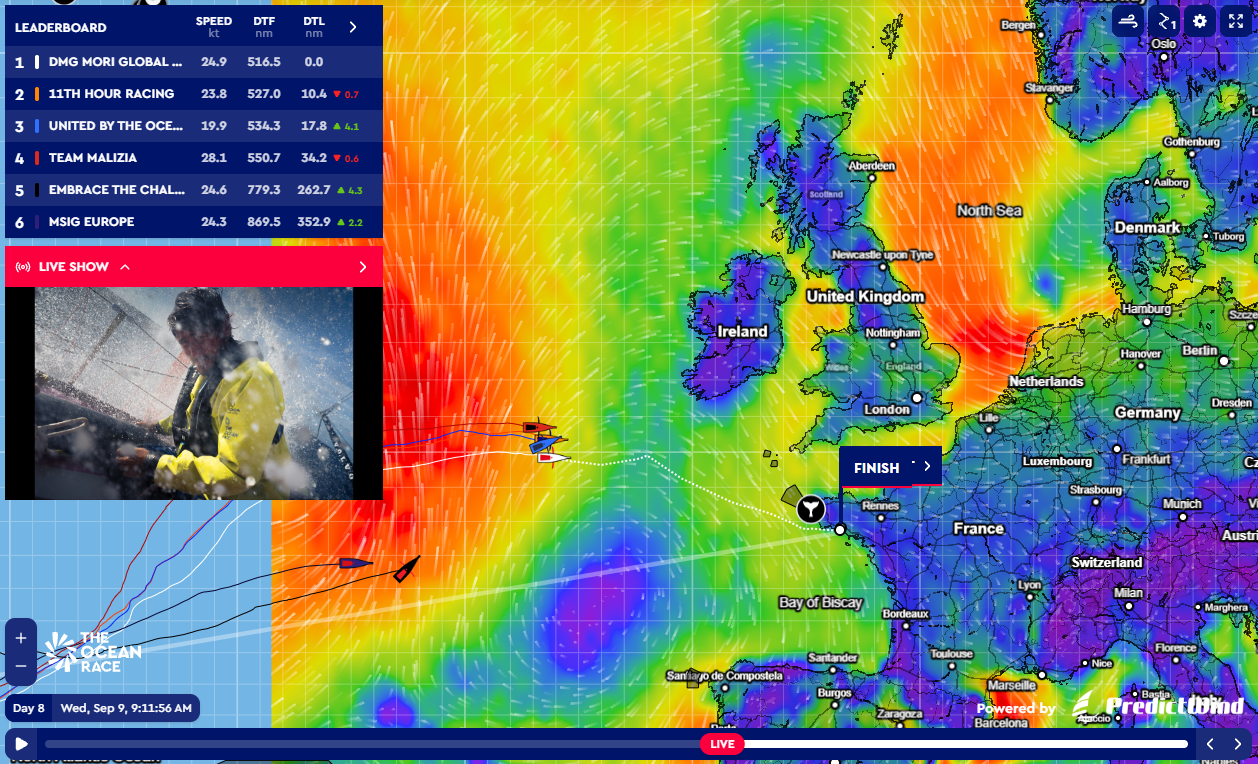
Task: Expand the Finish marker details
Action: click(x=927, y=466)
